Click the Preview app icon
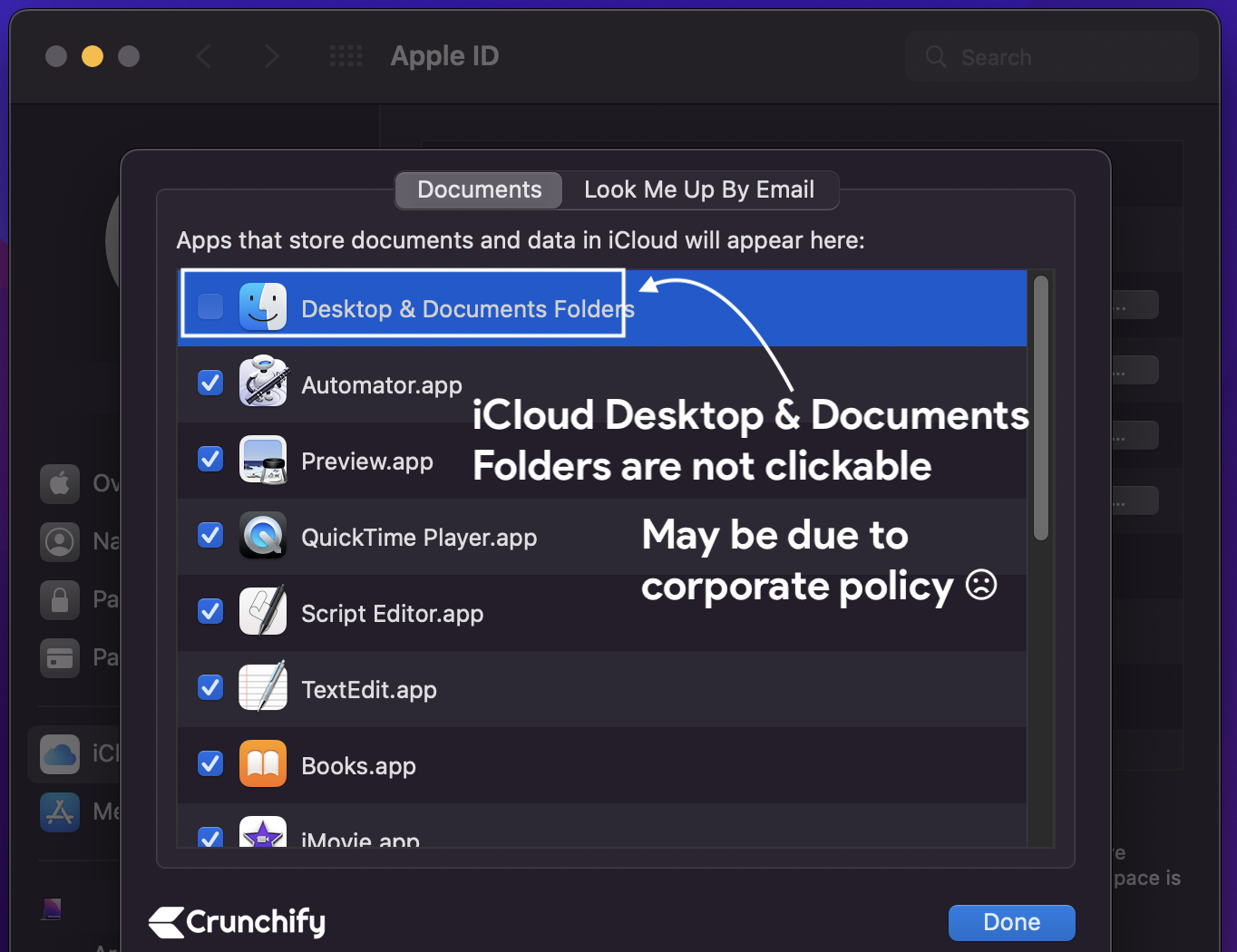Image resolution: width=1237 pixels, height=952 pixels. pos(263,459)
